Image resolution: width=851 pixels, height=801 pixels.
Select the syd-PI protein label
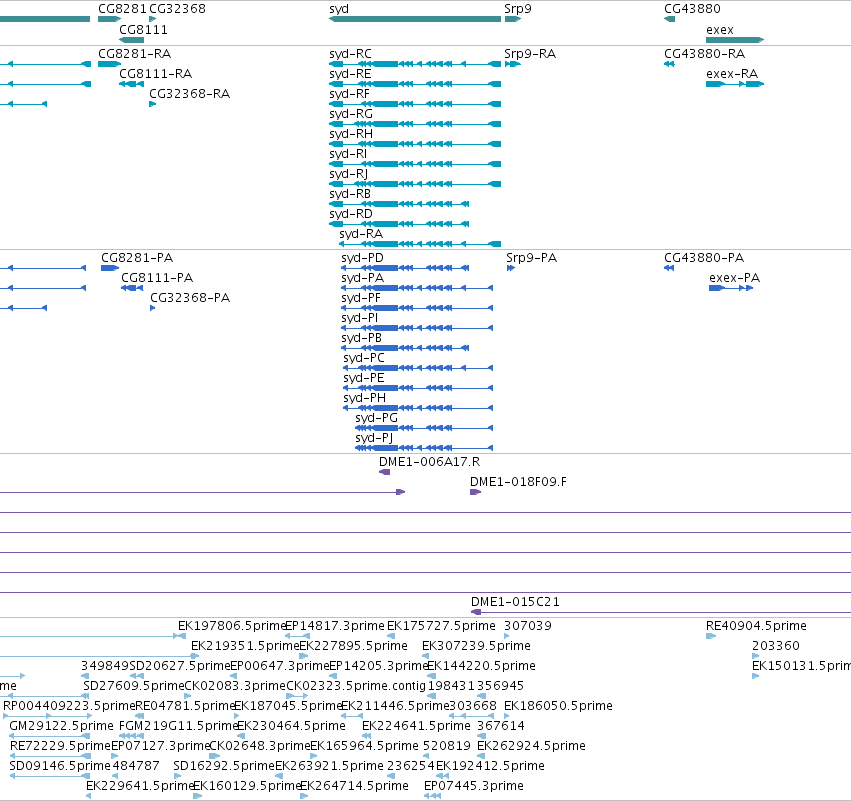[x=359, y=319]
